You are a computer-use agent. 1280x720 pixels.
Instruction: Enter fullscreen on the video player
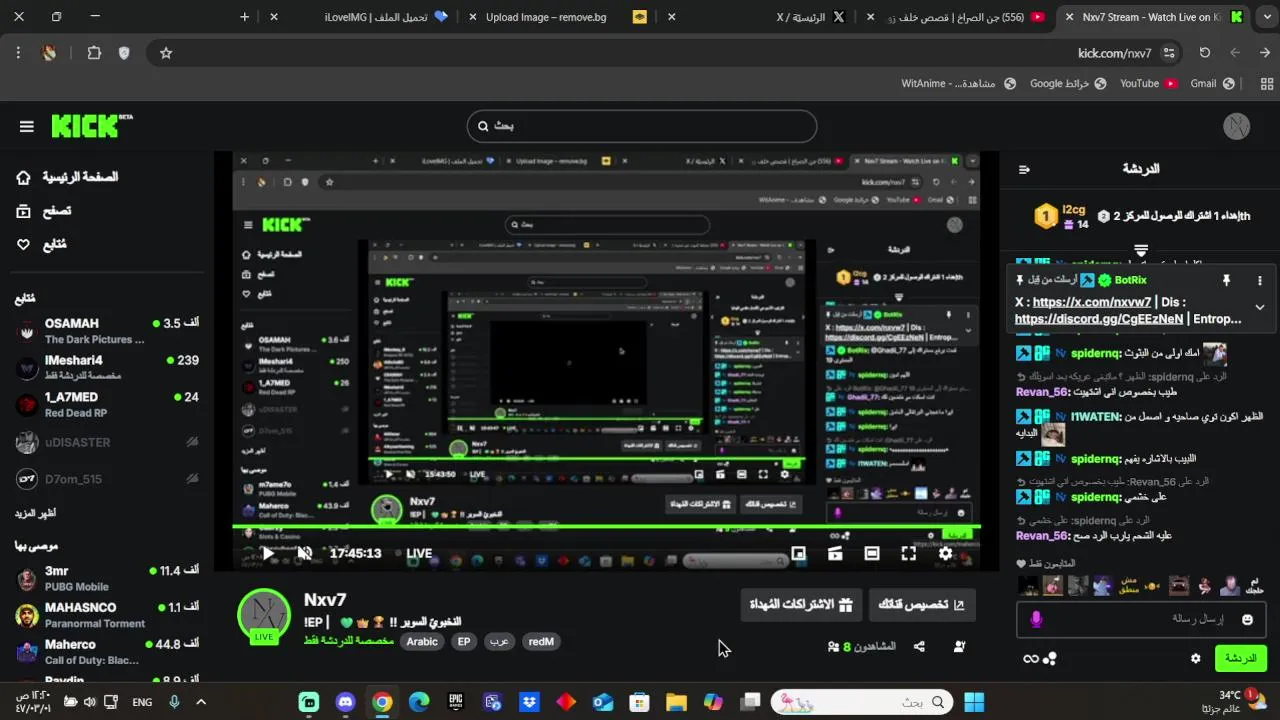pos(908,553)
